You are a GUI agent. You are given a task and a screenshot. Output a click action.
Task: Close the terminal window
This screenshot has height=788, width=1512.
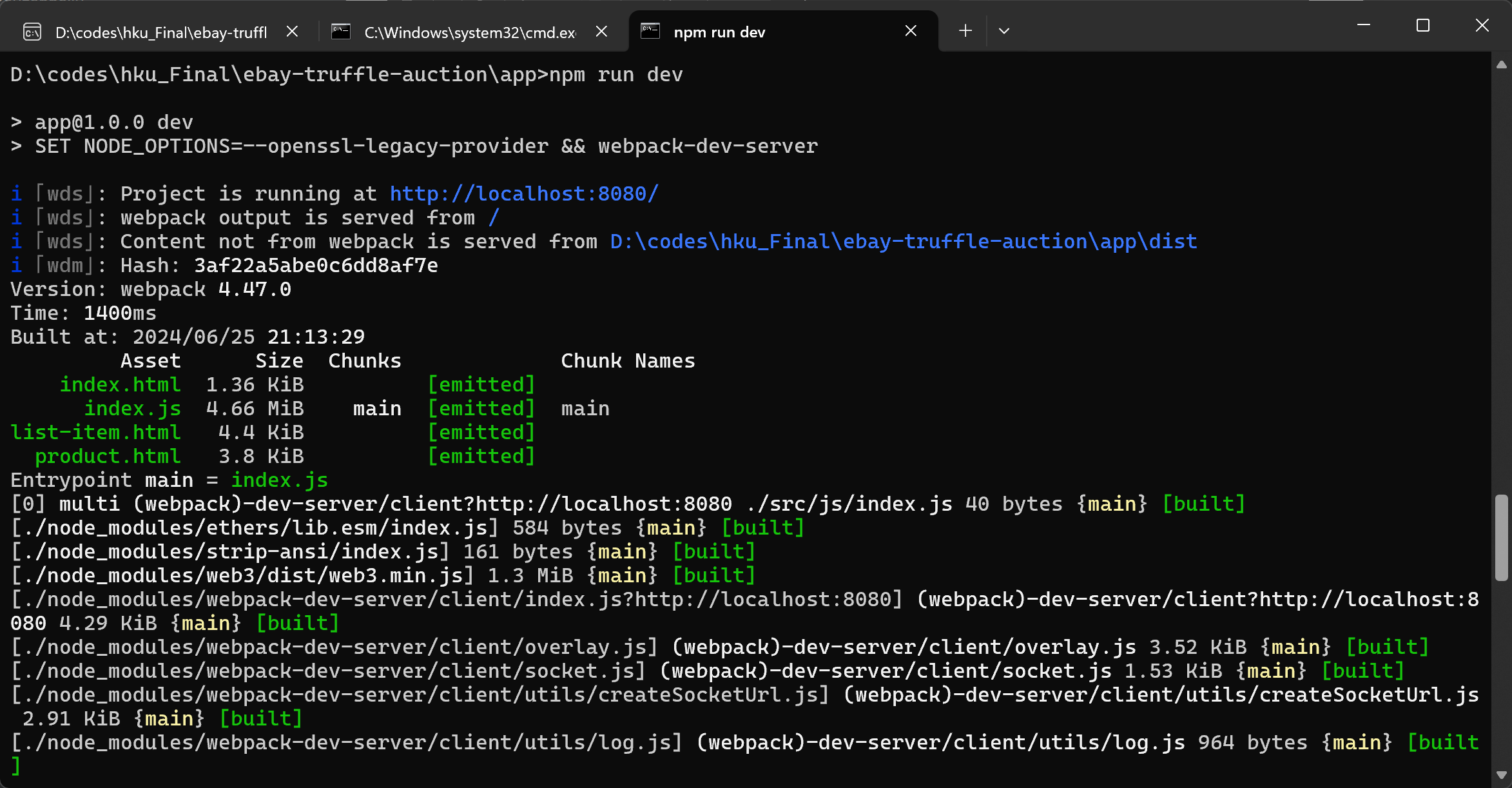1482,26
